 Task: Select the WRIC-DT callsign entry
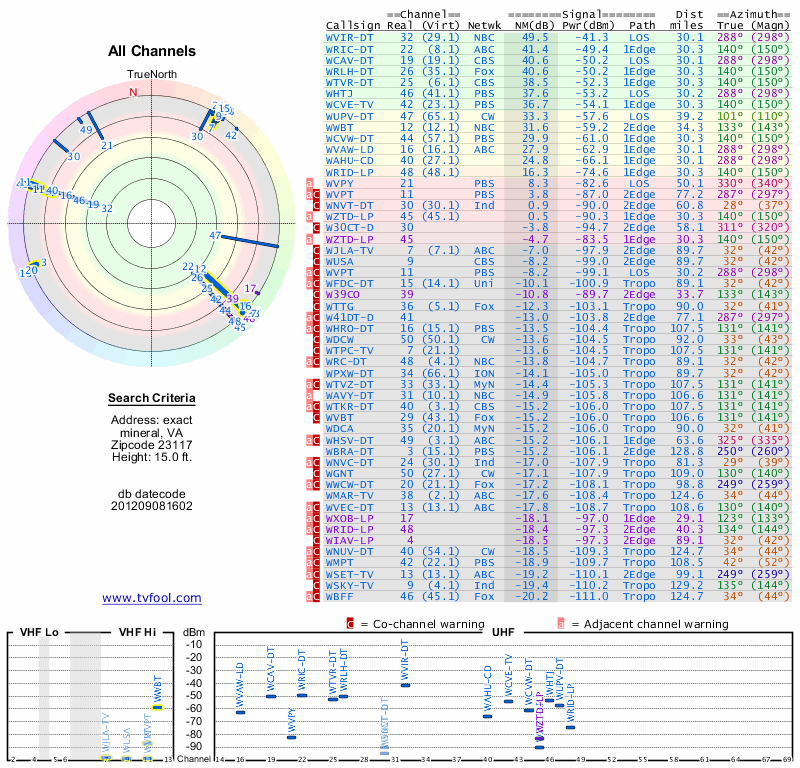(349, 49)
